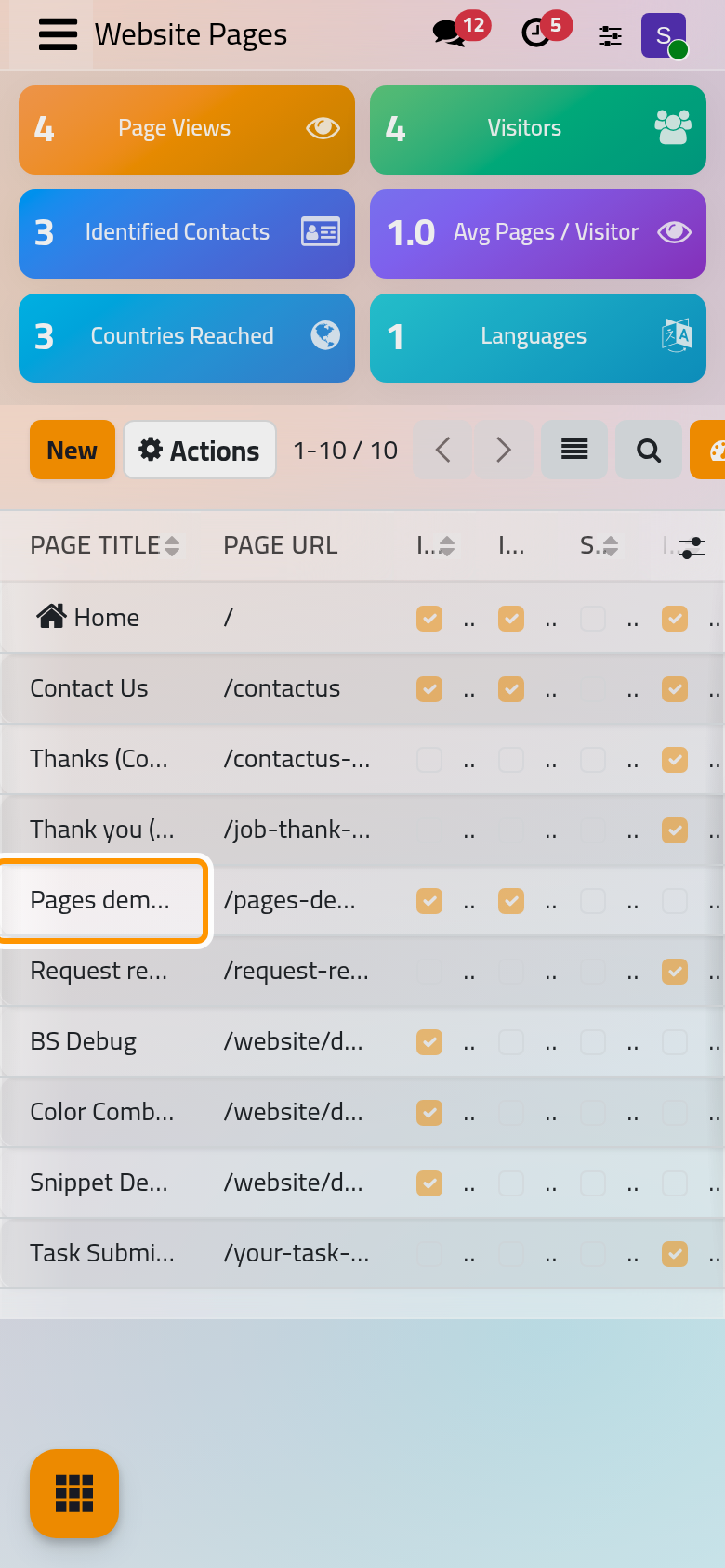Toggle last checkbox in Request re... row

pyautogui.click(x=675, y=972)
